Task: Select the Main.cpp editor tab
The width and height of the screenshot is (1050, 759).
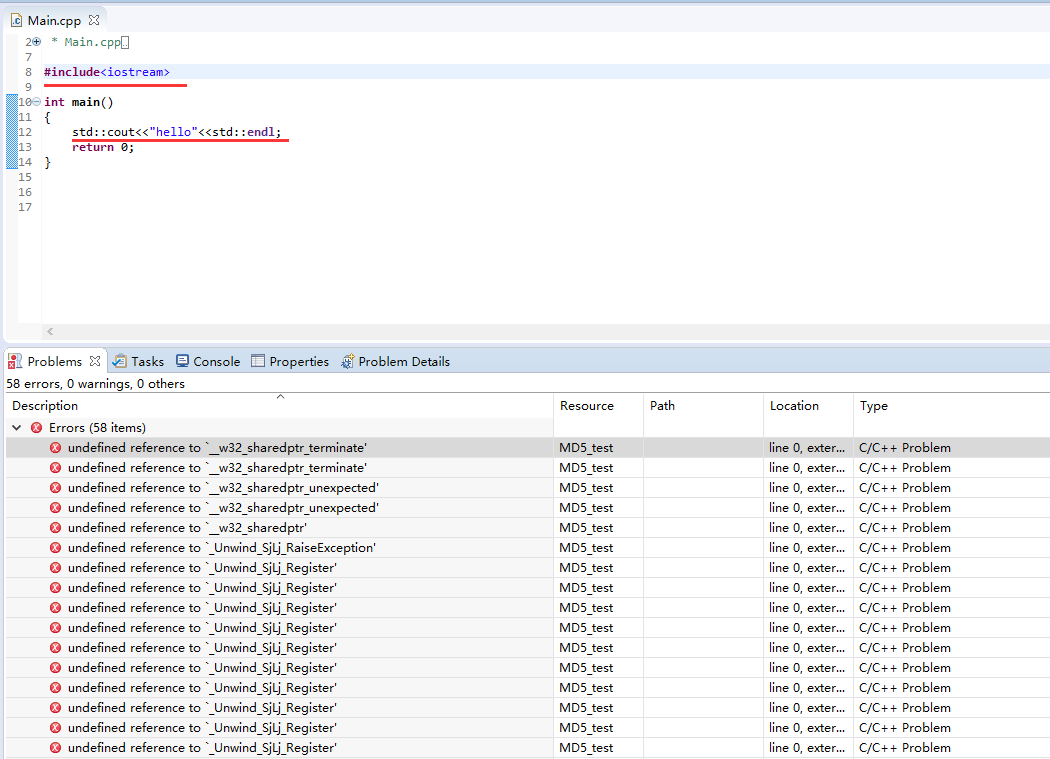Action: pyautogui.click(x=54, y=20)
